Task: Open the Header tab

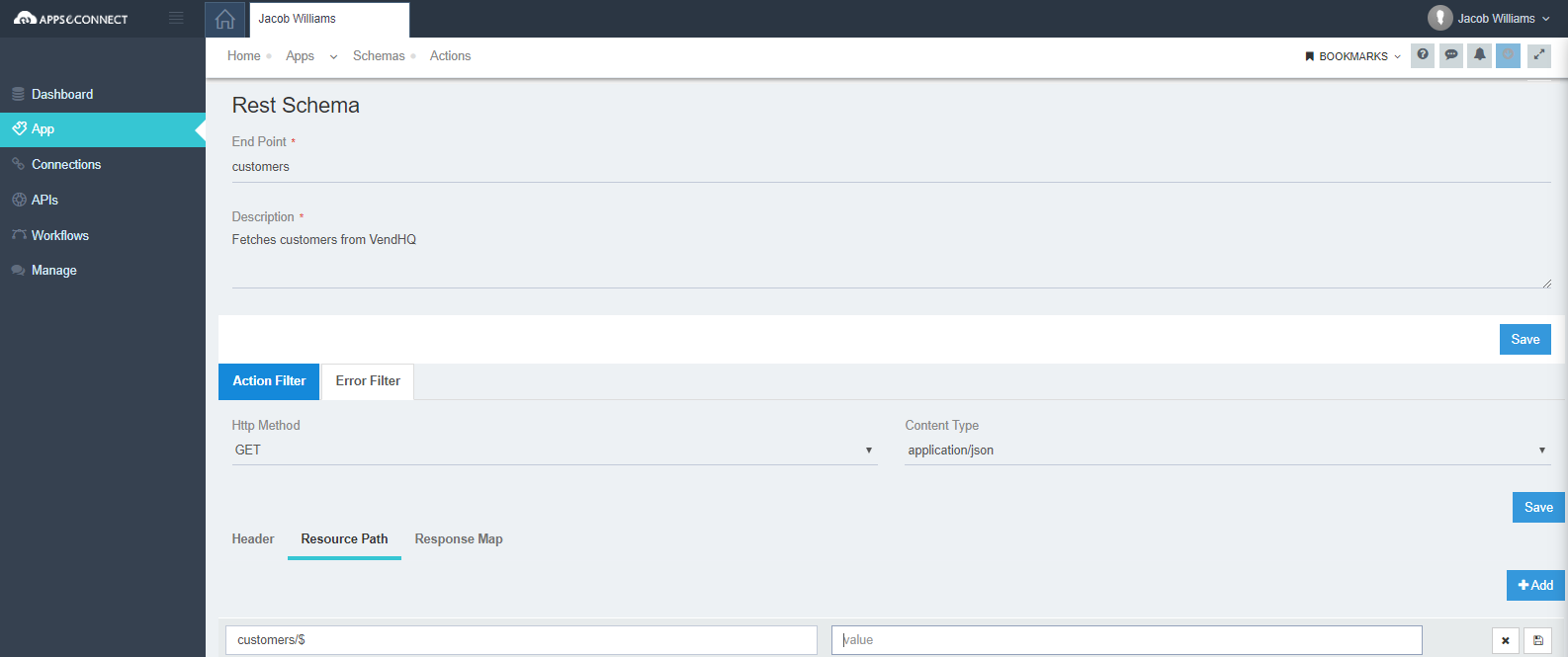Action: point(253,539)
